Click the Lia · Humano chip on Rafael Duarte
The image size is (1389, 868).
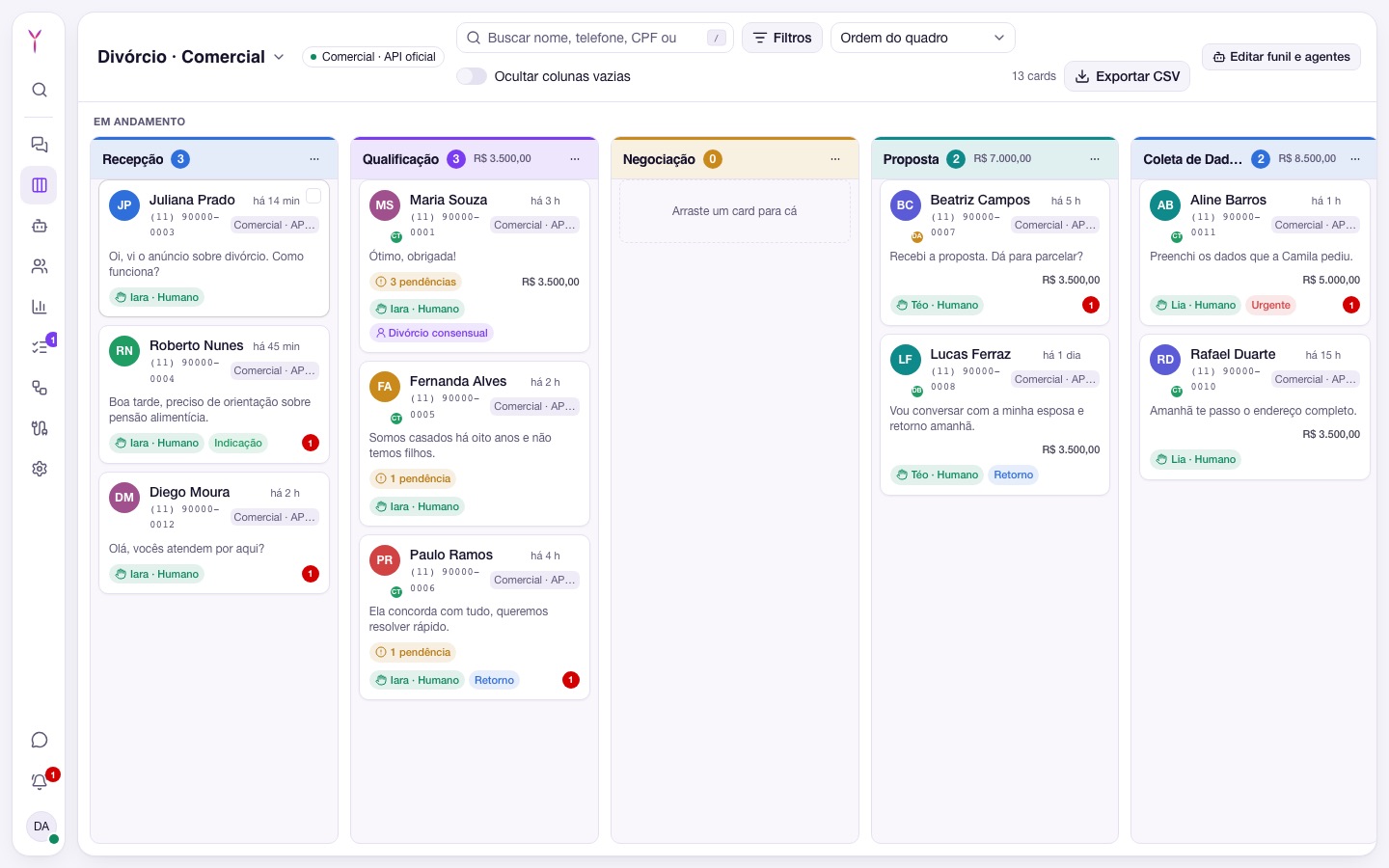click(x=1195, y=459)
